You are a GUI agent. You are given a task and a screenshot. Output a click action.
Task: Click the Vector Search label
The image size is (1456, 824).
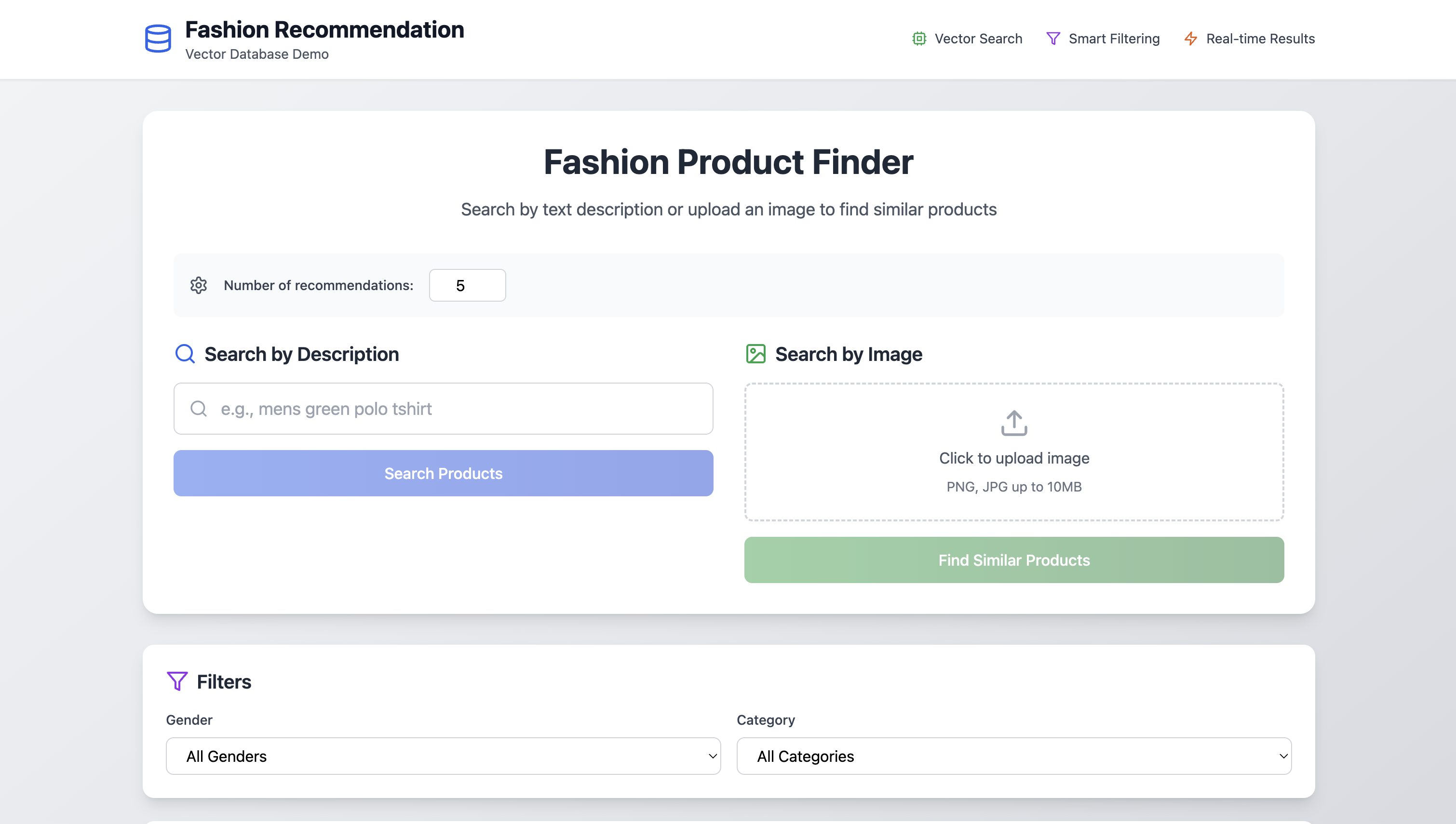978,39
